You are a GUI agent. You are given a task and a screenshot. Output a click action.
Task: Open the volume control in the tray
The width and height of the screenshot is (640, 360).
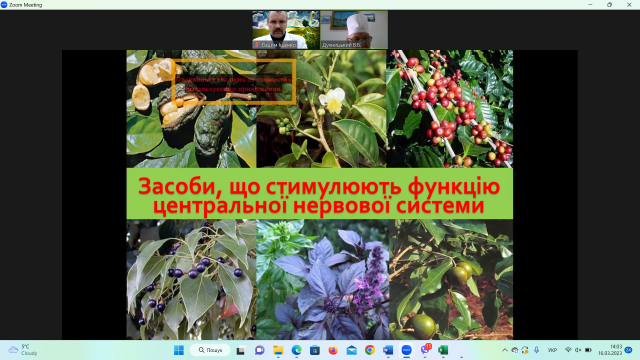pyautogui.click(x=578, y=350)
